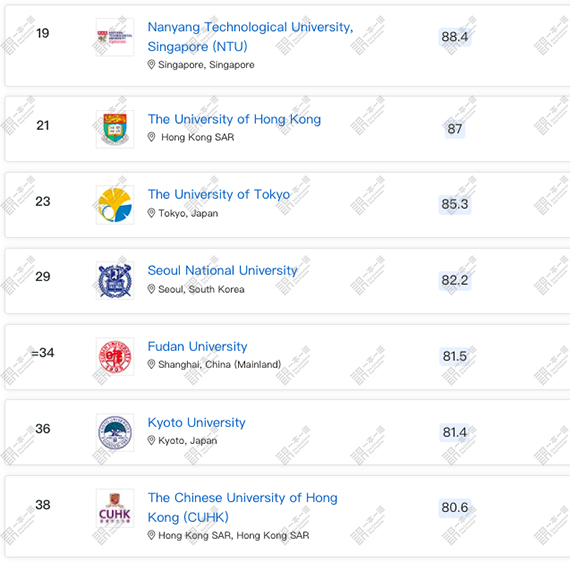This screenshot has width=570, height=562.
Task: Click the location pin beside Kyoto, Japan
Action: [151, 441]
